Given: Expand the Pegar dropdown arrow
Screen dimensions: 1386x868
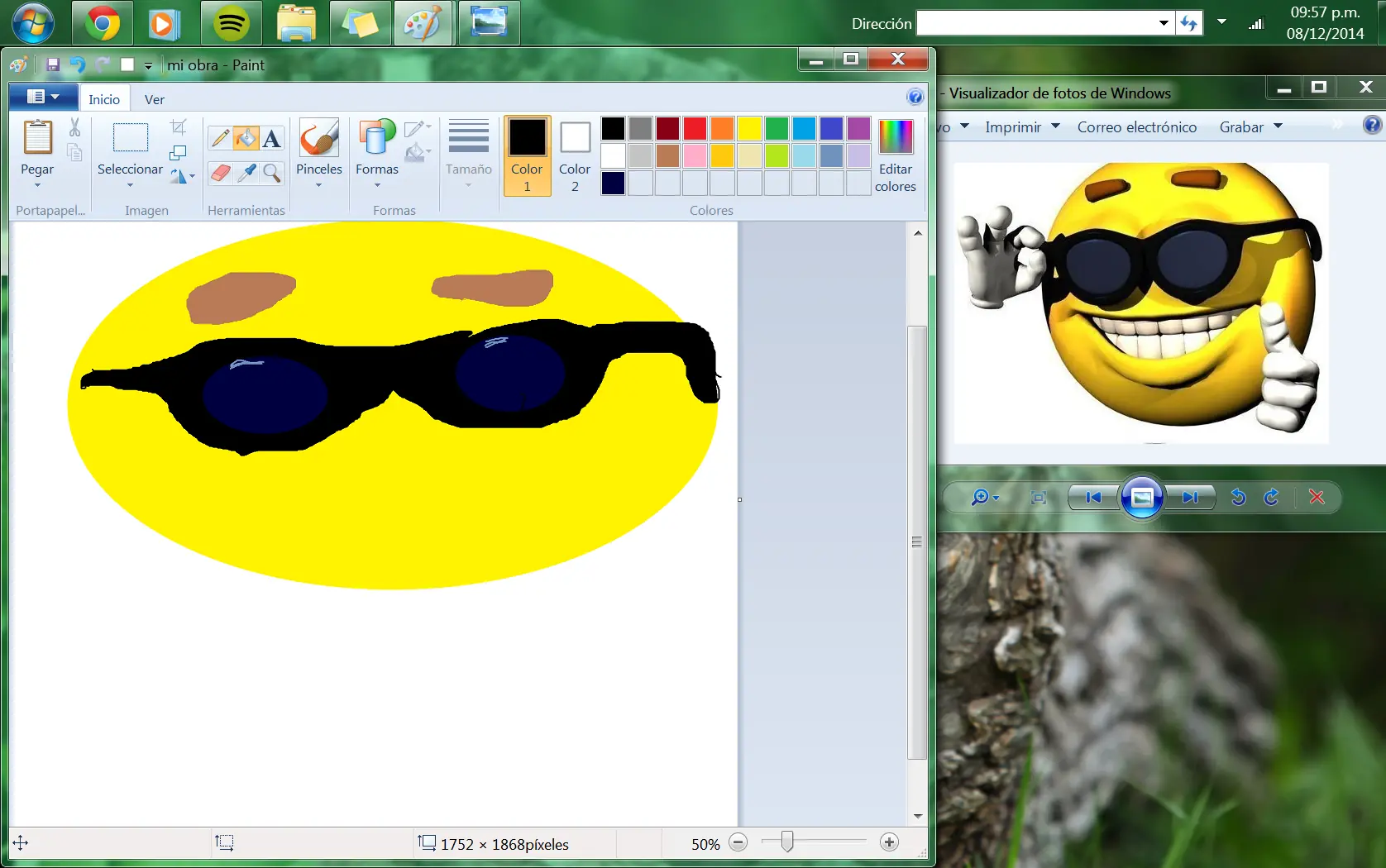Looking at the screenshot, I should click(x=37, y=185).
